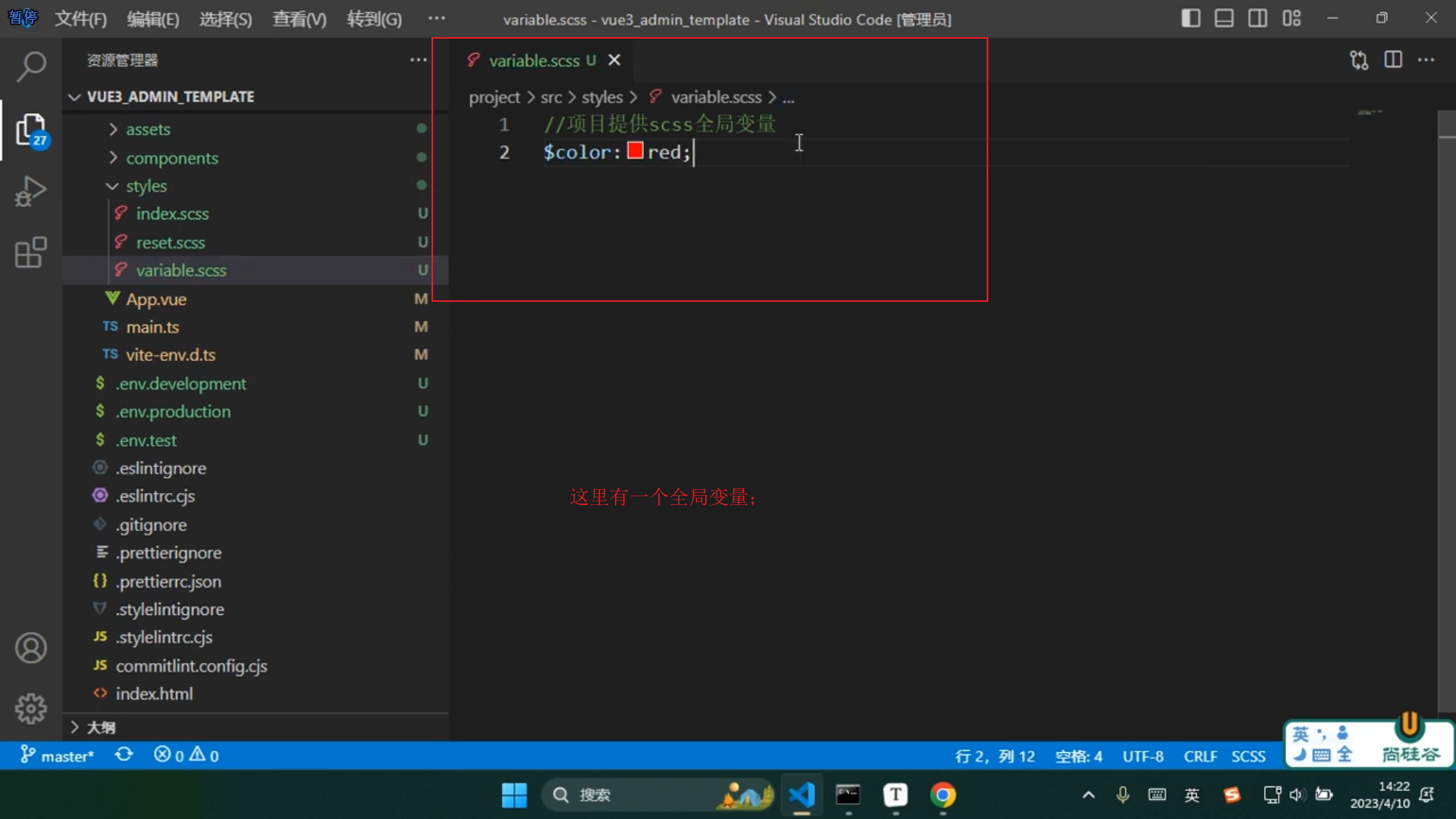1456x819 pixels.
Task: Change language mode SCSS
Action: click(x=1248, y=756)
